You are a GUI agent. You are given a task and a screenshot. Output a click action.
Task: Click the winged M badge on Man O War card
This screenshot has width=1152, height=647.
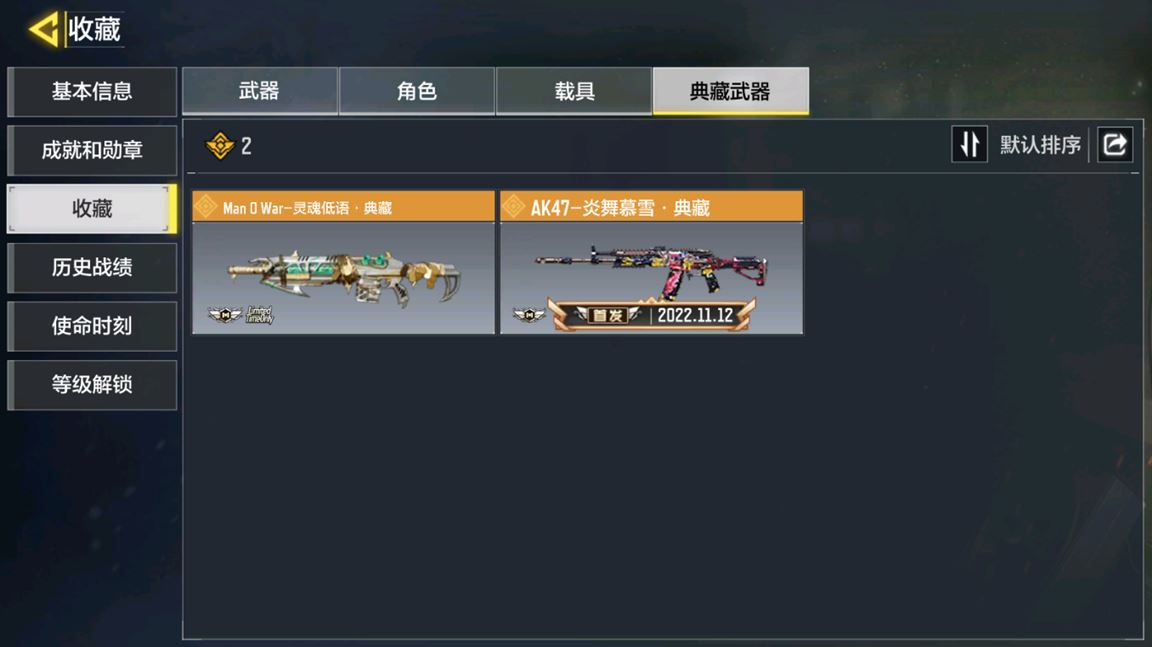pyautogui.click(x=225, y=315)
